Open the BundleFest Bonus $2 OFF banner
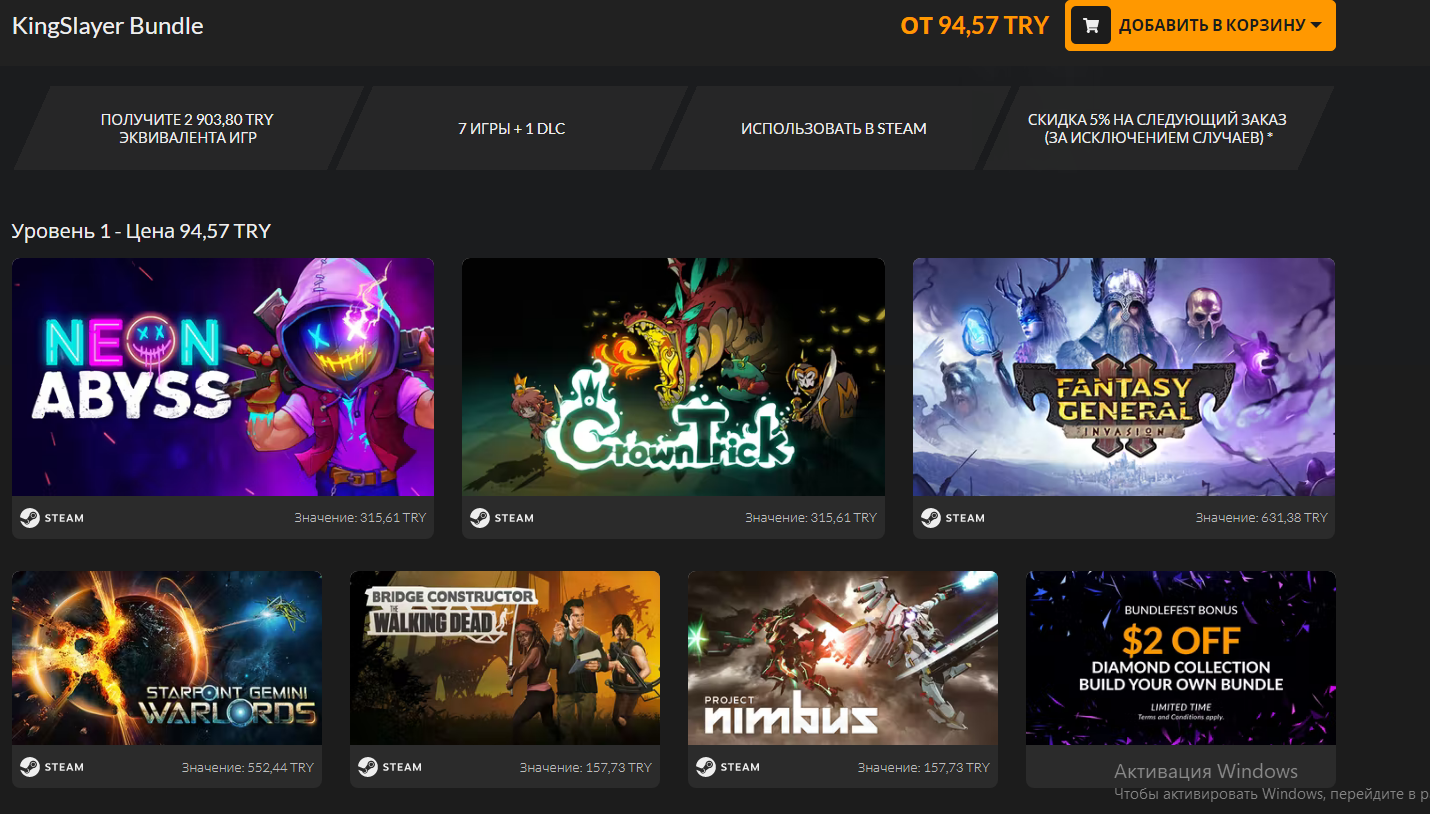The image size is (1430, 814). (1181, 658)
